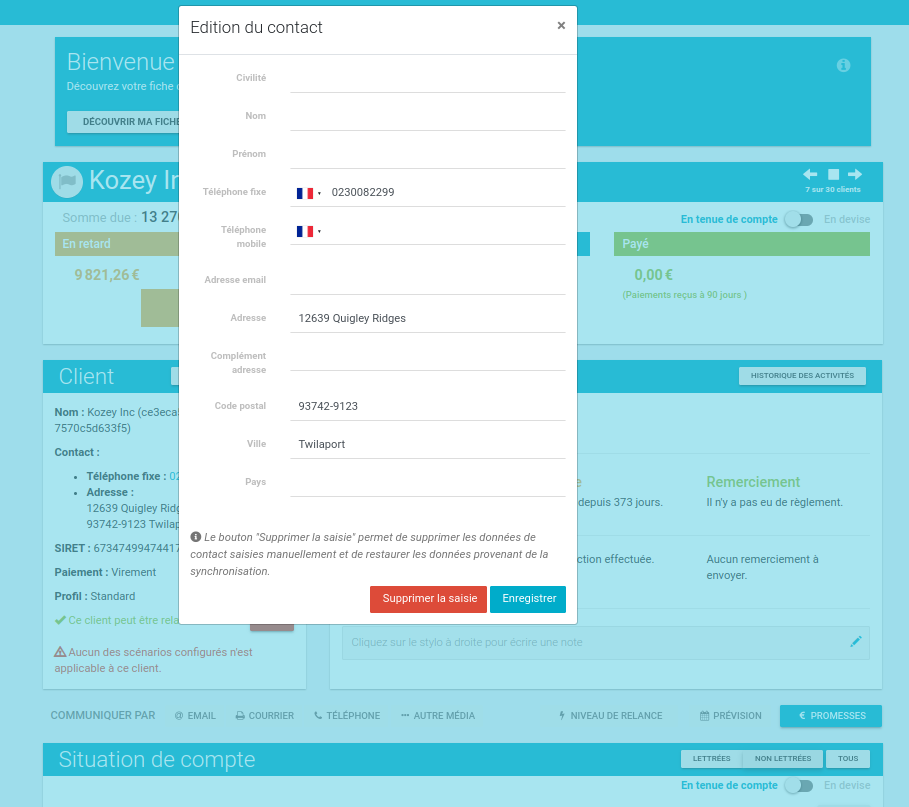Viewport: 909px width, 807px height.
Task: Go to next client with right arrow
Action: [x=855, y=174]
